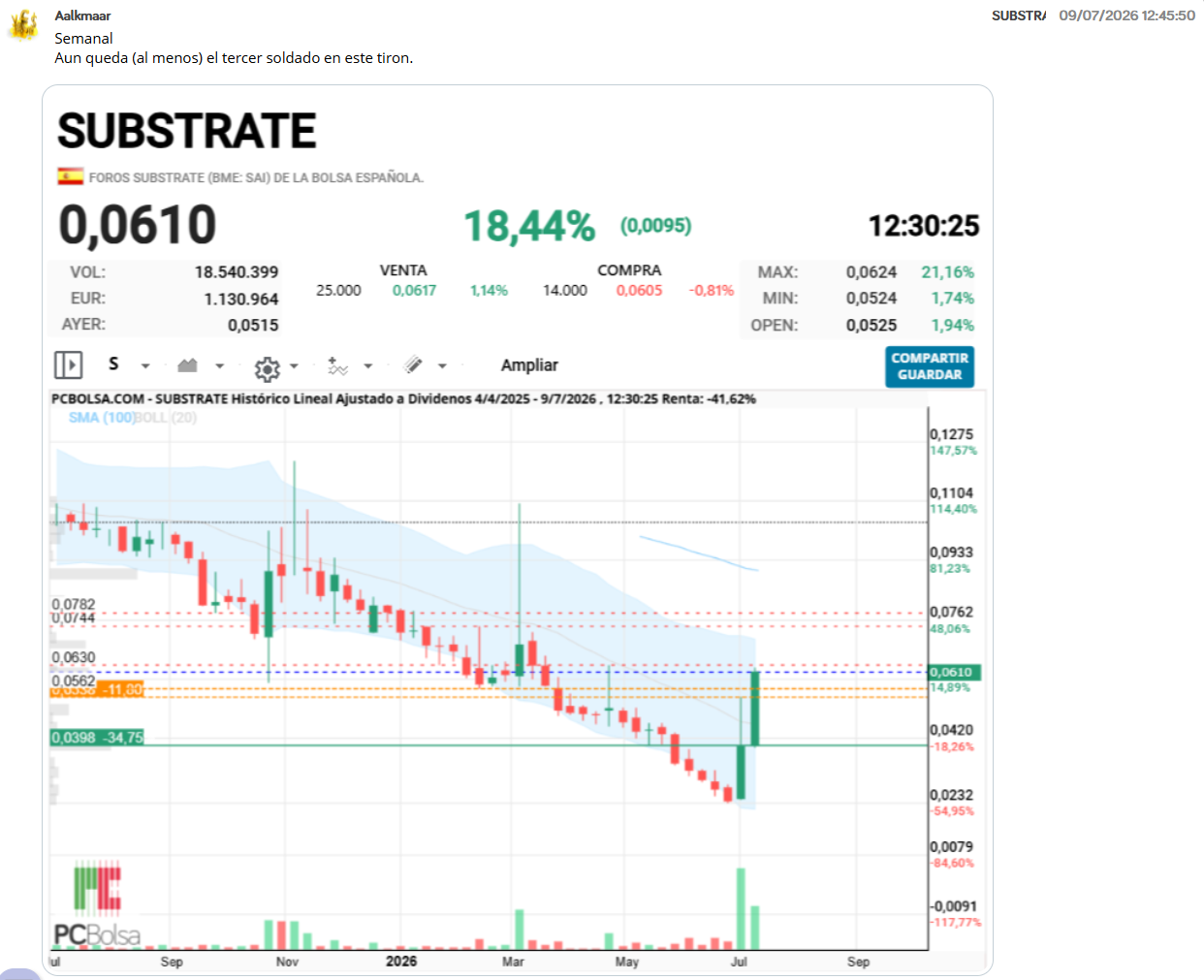The width and height of the screenshot is (1204, 980).
Task: Toggle the chart side panel icon
Action: pyautogui.click(x=68, y=365)
